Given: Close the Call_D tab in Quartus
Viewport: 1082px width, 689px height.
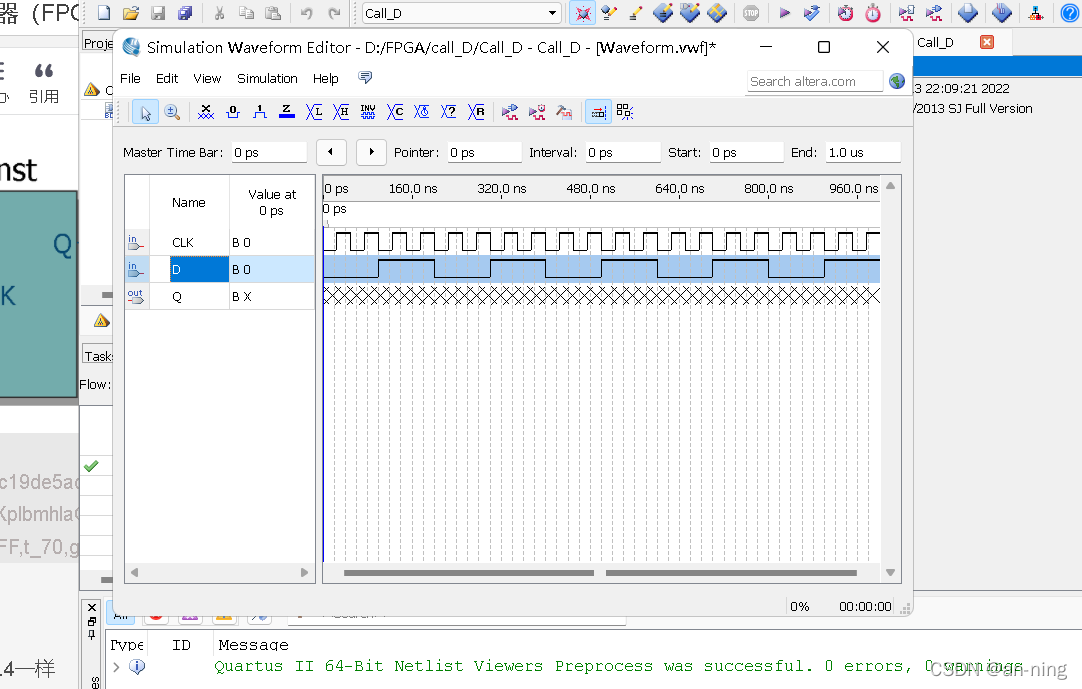Looking at the screenshot, I should (x=987, y=42).
